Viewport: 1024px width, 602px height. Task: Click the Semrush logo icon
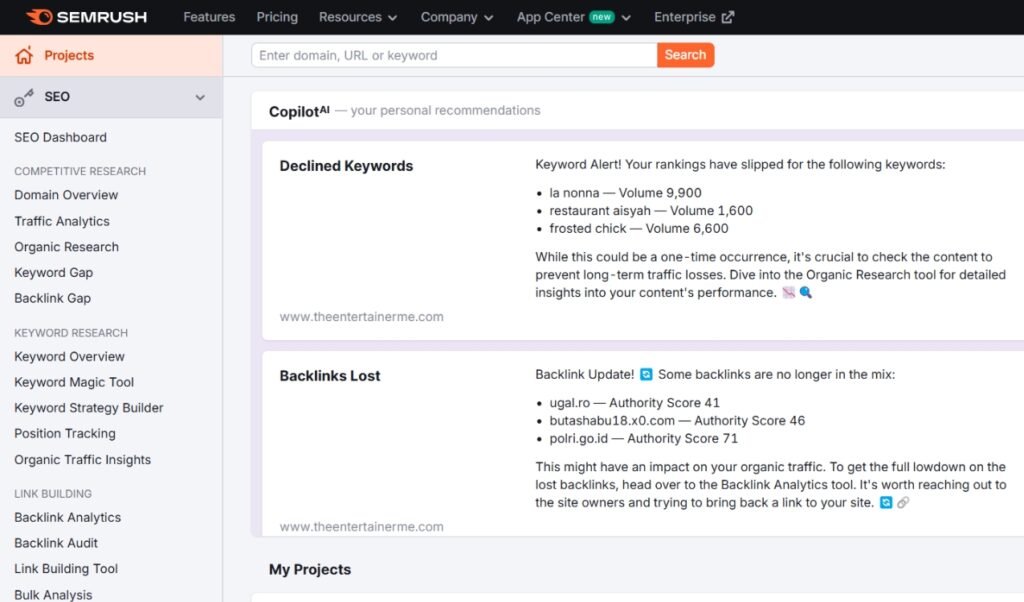tap(39, 17)
